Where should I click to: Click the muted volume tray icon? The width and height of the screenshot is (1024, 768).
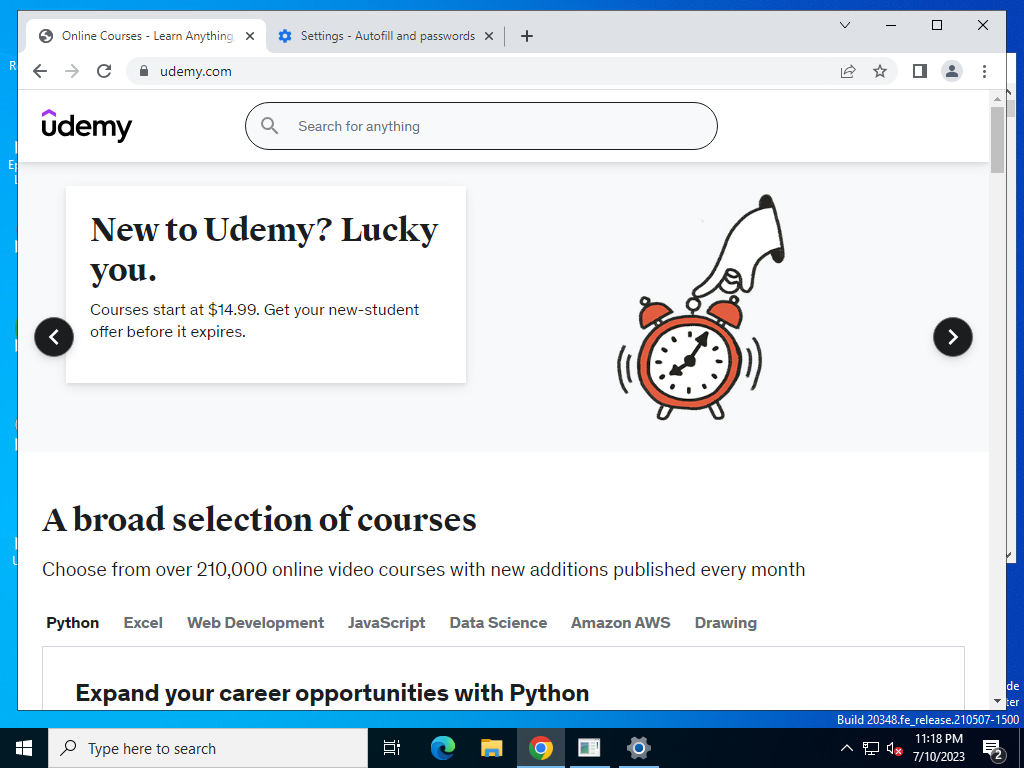895,748
